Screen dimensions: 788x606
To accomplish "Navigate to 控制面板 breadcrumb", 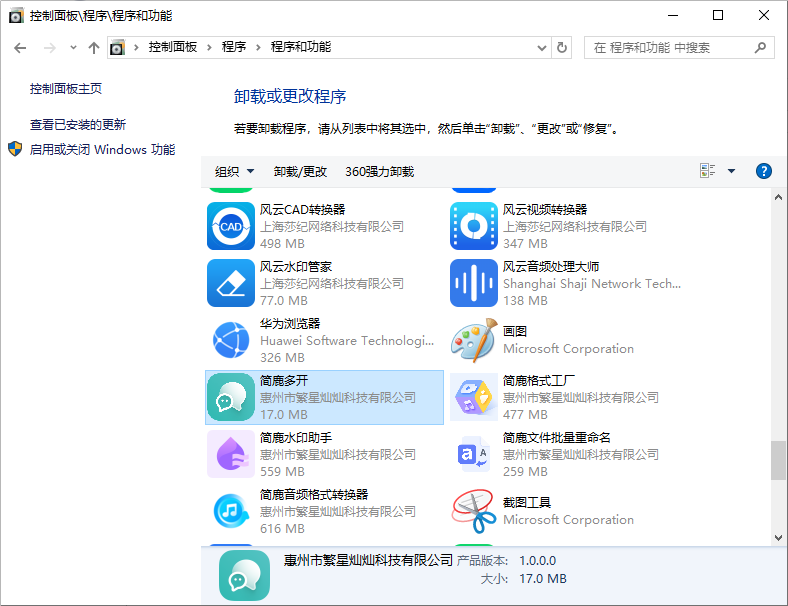I will 172,47.
